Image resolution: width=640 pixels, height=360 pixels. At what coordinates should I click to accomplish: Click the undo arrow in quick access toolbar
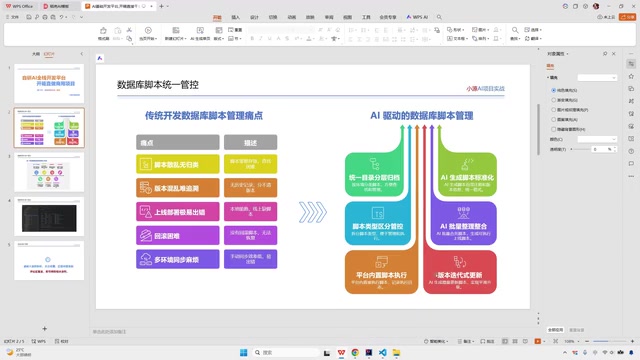coord(61,17)
